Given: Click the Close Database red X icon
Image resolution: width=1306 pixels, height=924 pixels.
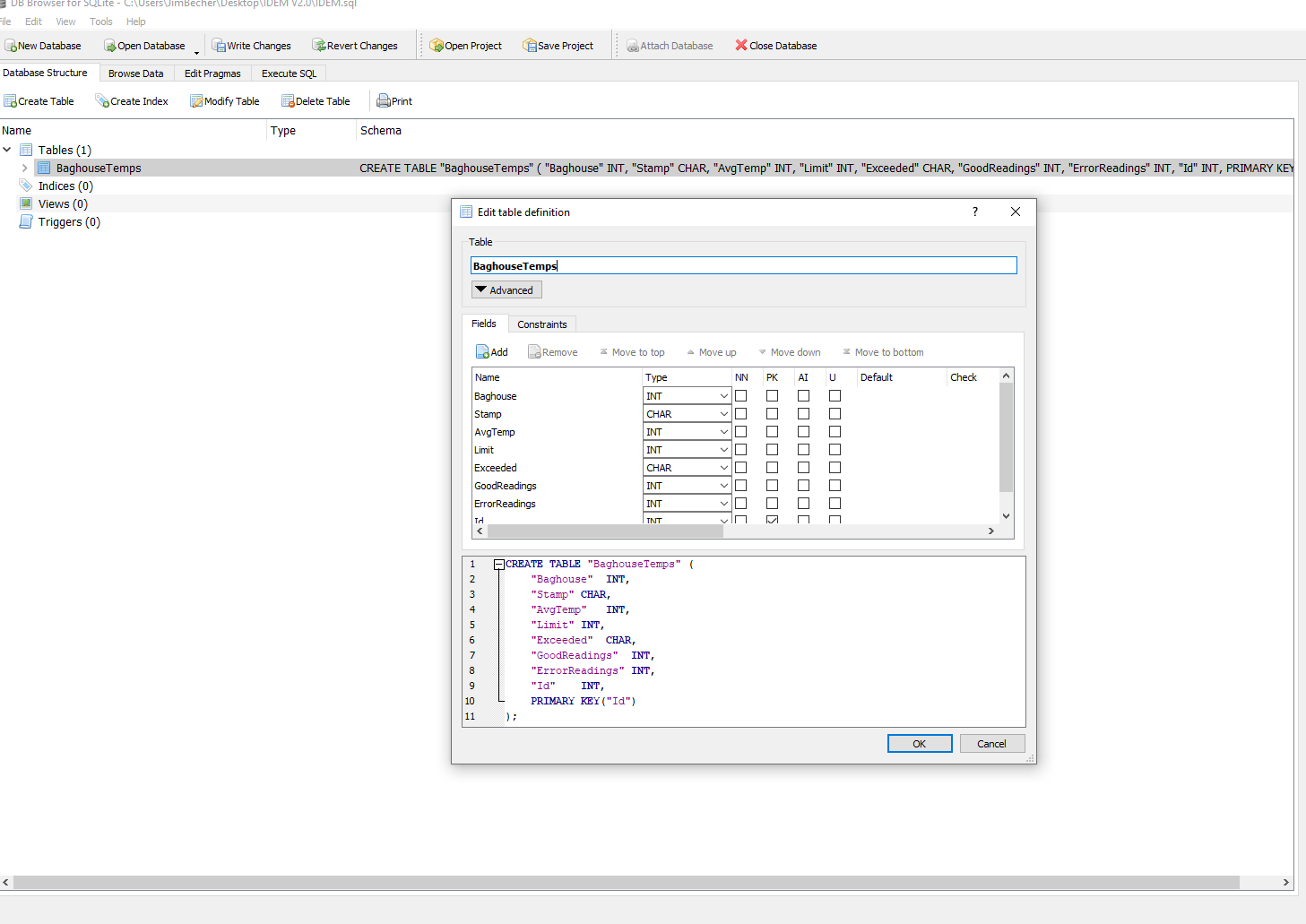Looking at the screenshot, I should [741, 45].
